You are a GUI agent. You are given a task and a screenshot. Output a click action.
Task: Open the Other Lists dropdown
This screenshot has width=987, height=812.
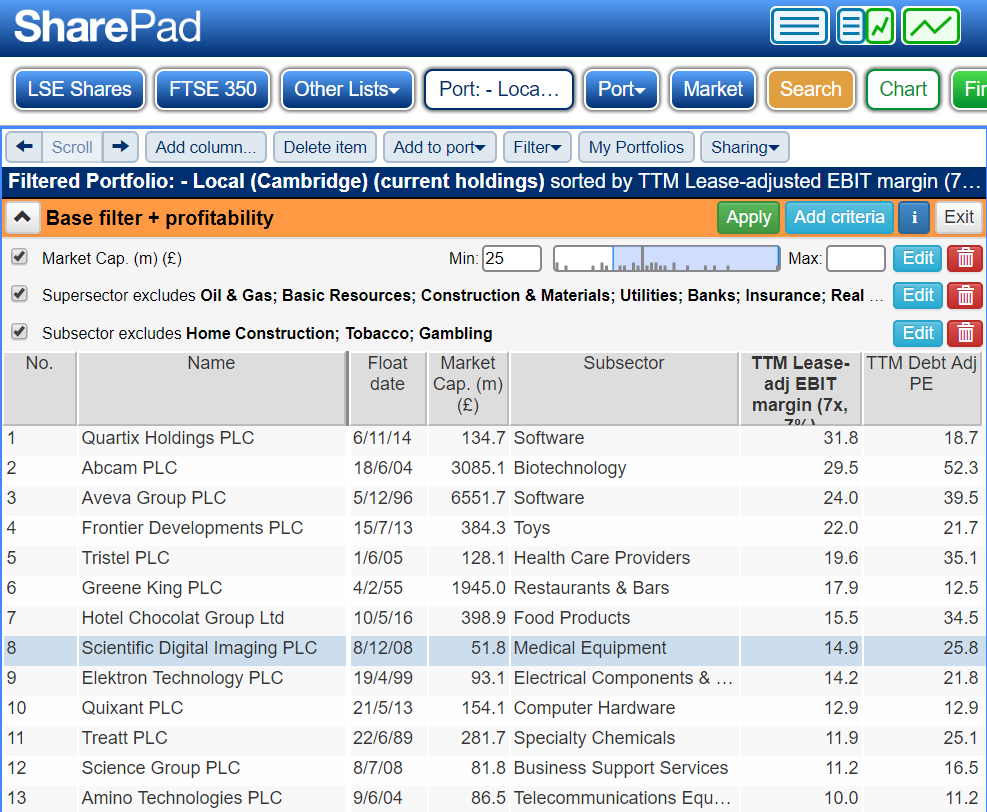pyautogui.click(x=347, y=89)
